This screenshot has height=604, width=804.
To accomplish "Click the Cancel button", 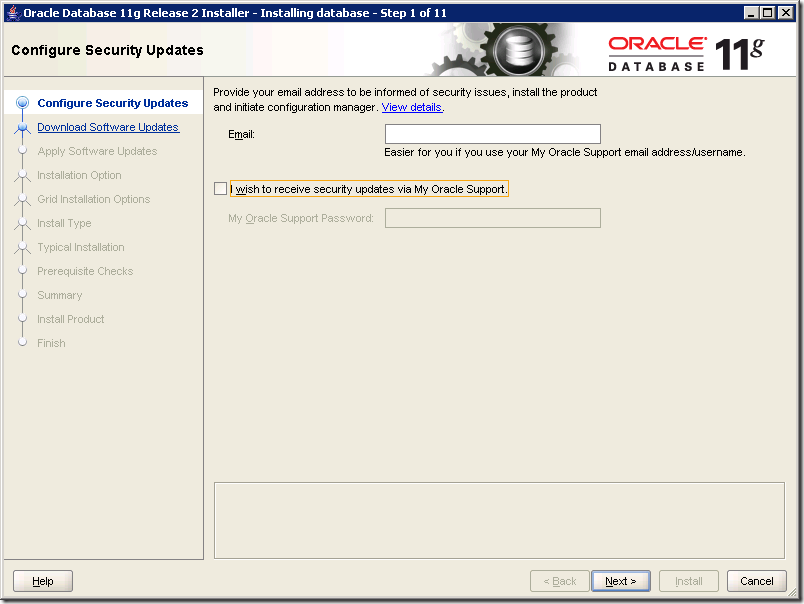I will pyautogui.click(x=756, y=581).
